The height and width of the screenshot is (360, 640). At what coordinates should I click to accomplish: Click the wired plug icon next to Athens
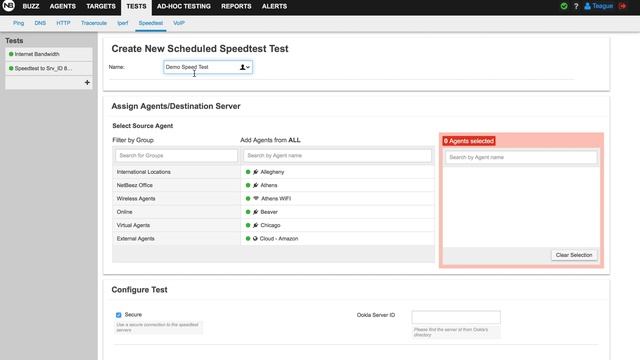256,185
